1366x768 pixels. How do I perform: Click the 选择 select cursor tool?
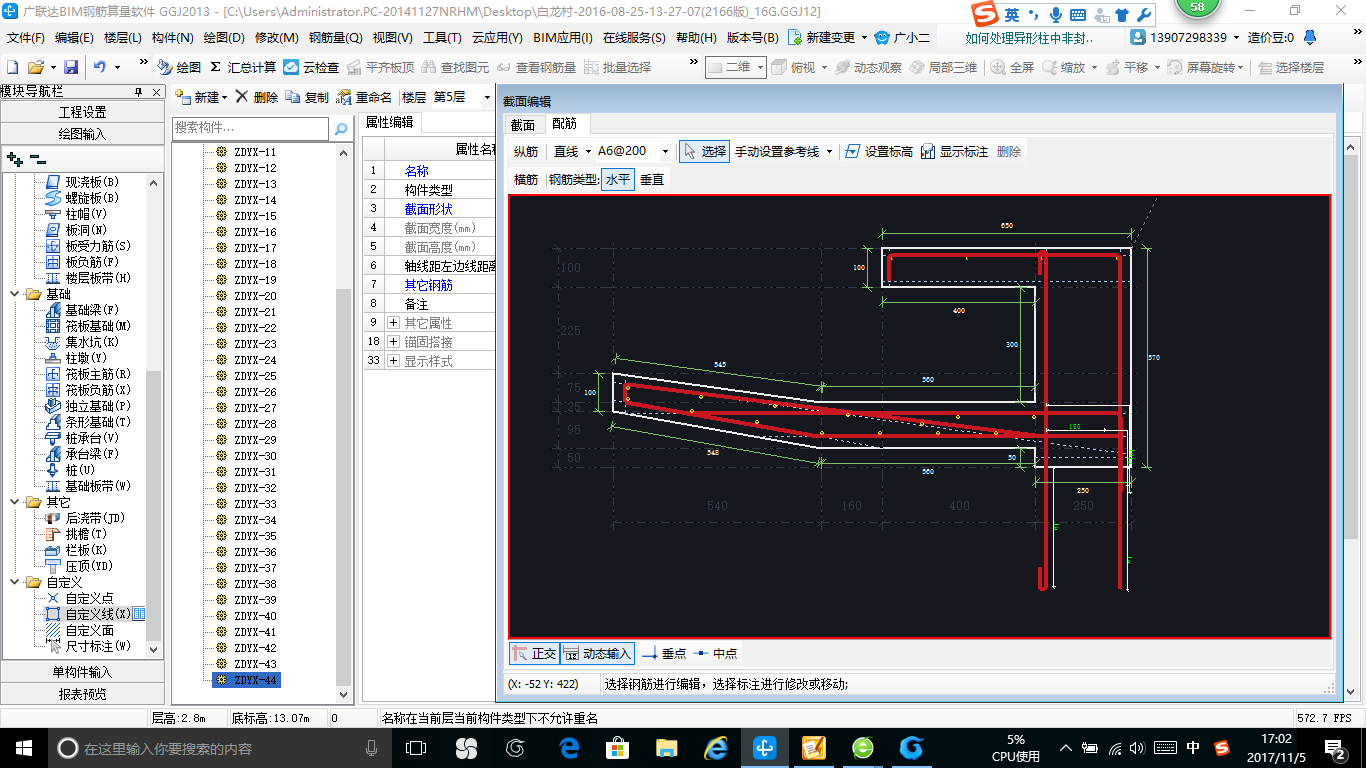[704, 151]
